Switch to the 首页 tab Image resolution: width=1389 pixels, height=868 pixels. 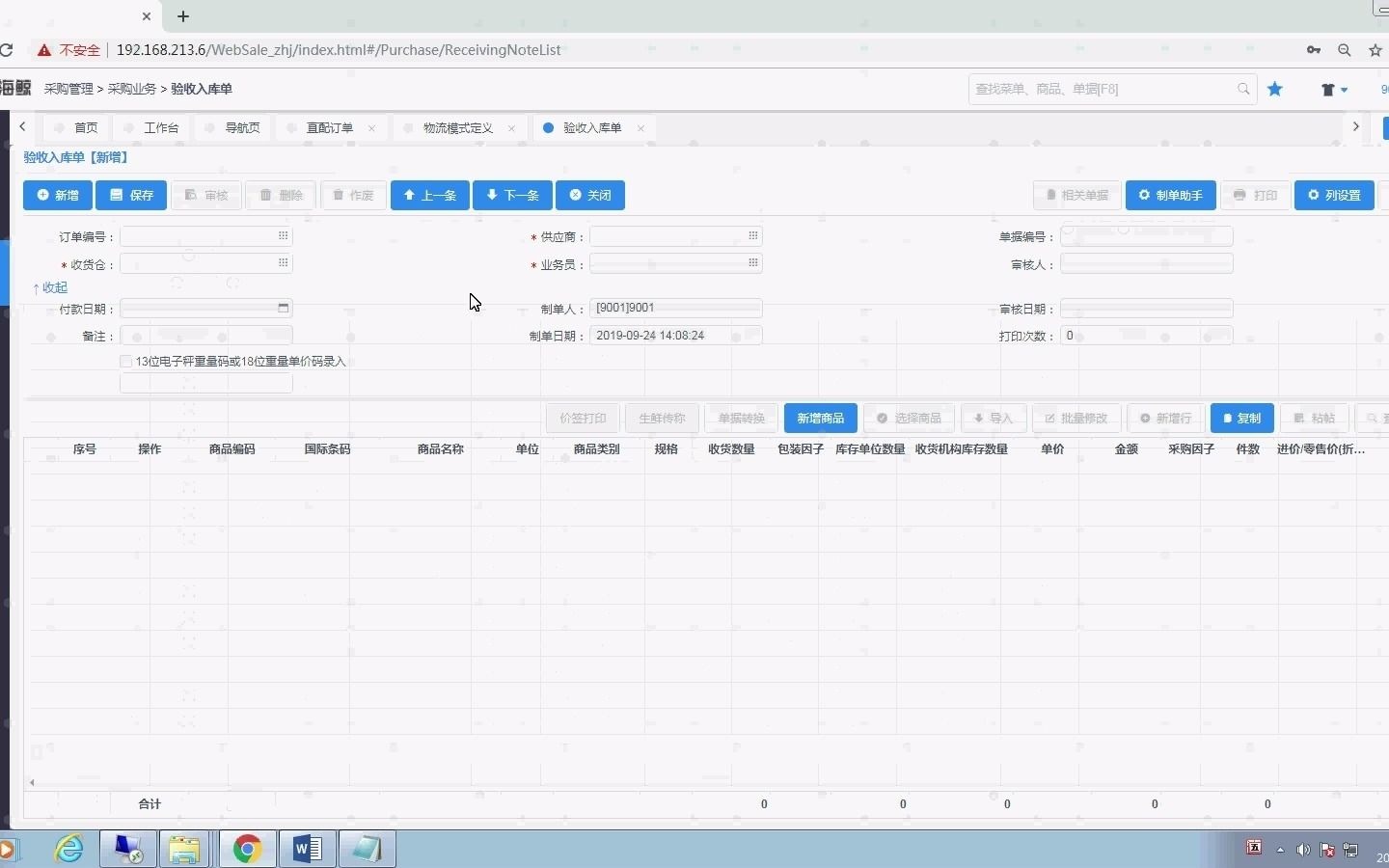coord(77,127)
